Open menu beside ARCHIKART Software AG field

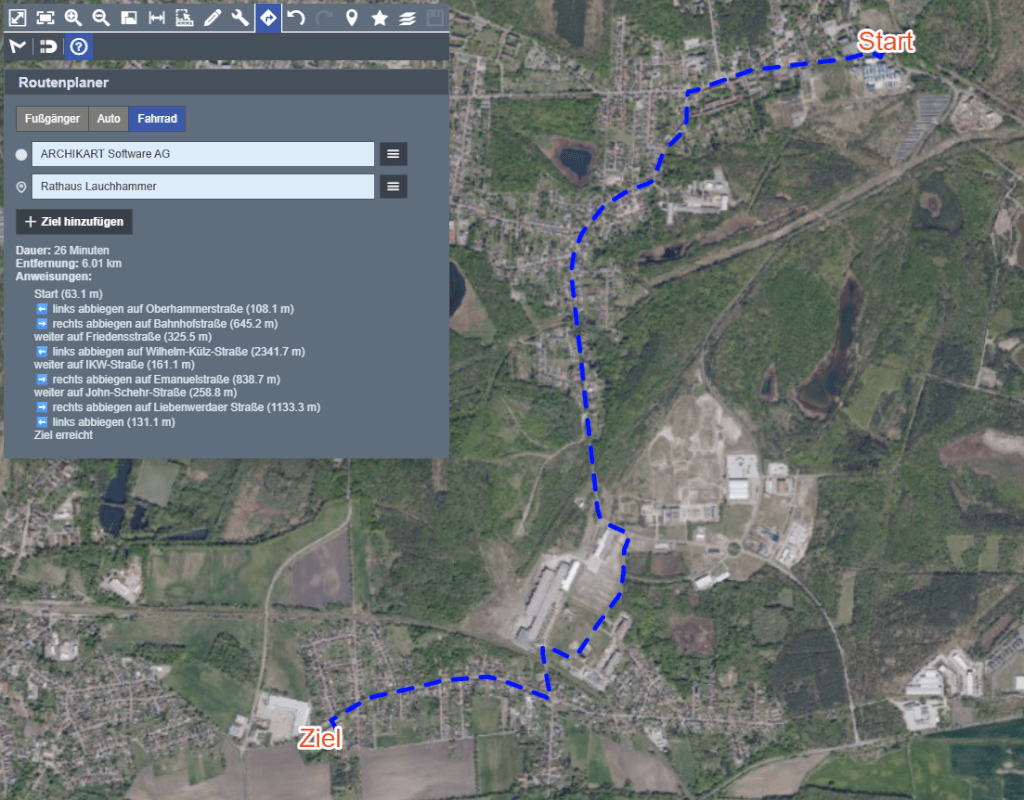coord(393,154)
